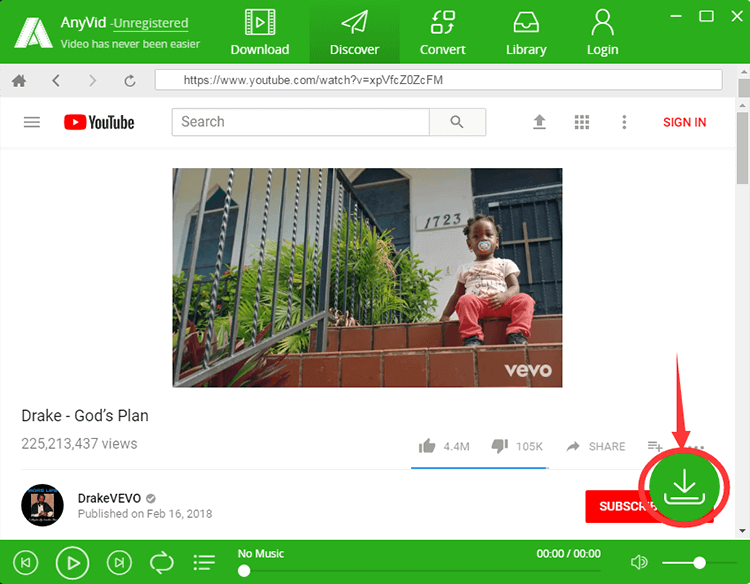Viewport: 750px width, 584px height.
Task: Click the YouTube logo
Action: pos(99,122)
